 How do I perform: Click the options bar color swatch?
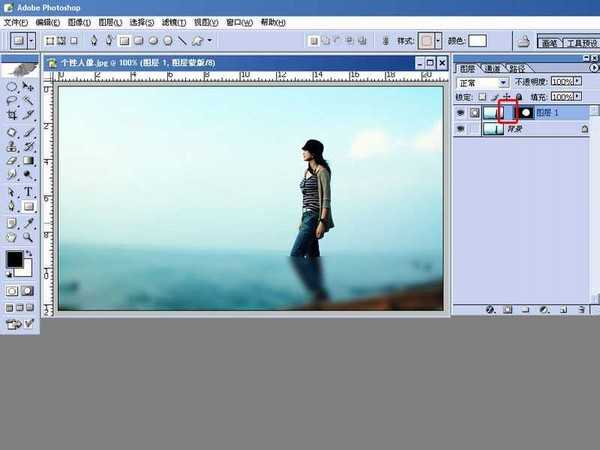(x=477, y=40)
